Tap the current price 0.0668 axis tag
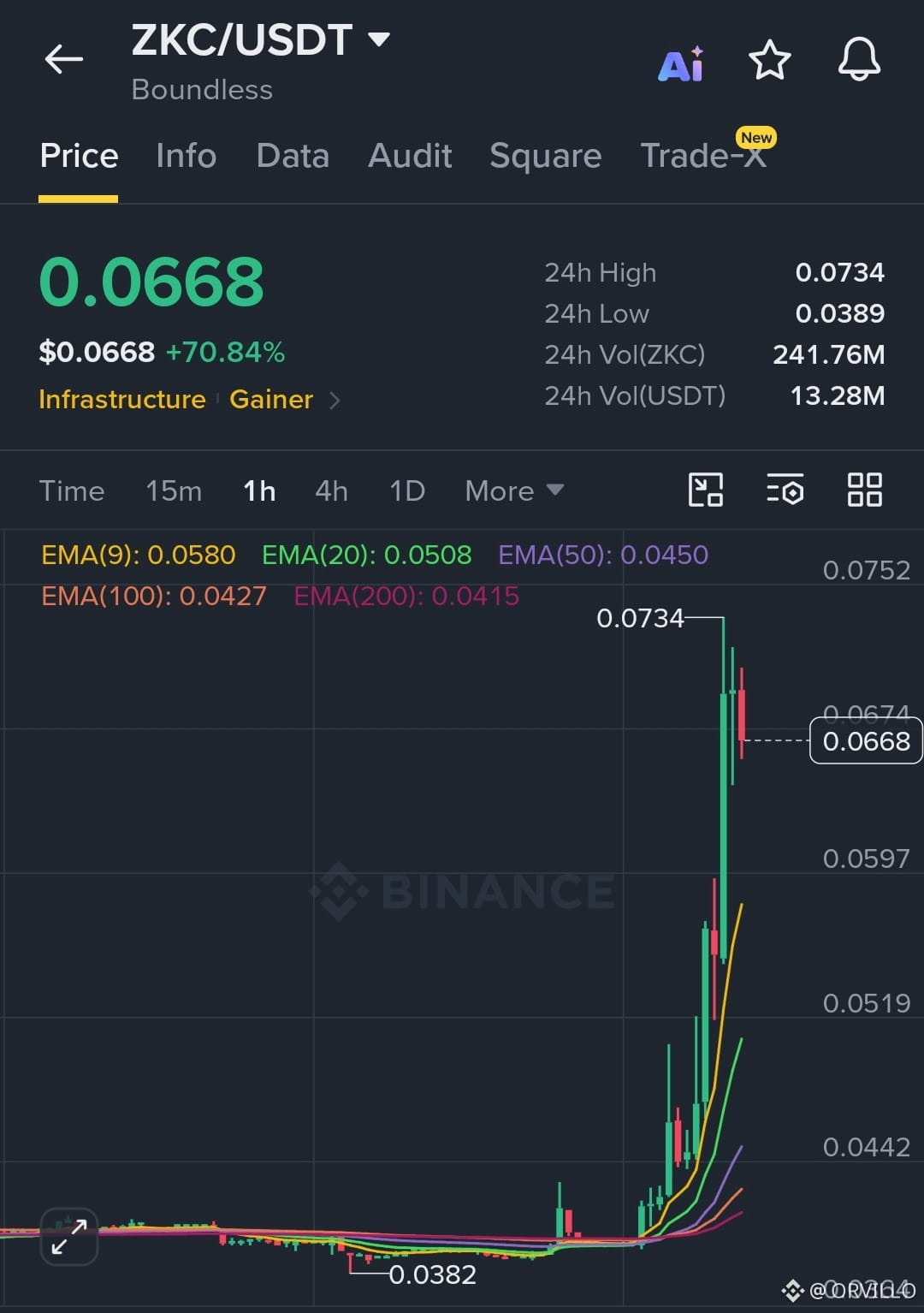This screenshot has width=924, height=1313. pos(866,740)
